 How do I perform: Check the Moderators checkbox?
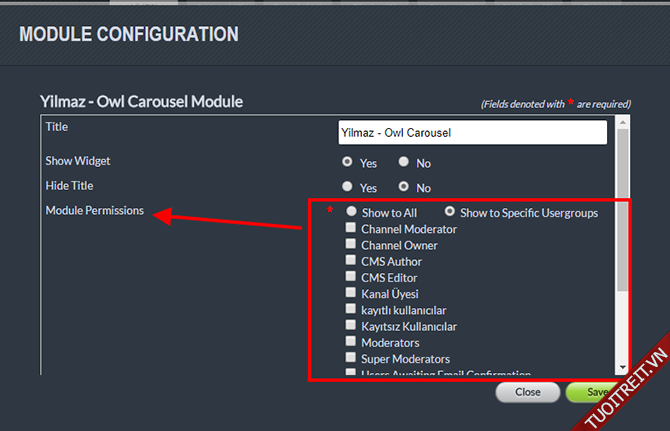(x=350, y=342)
